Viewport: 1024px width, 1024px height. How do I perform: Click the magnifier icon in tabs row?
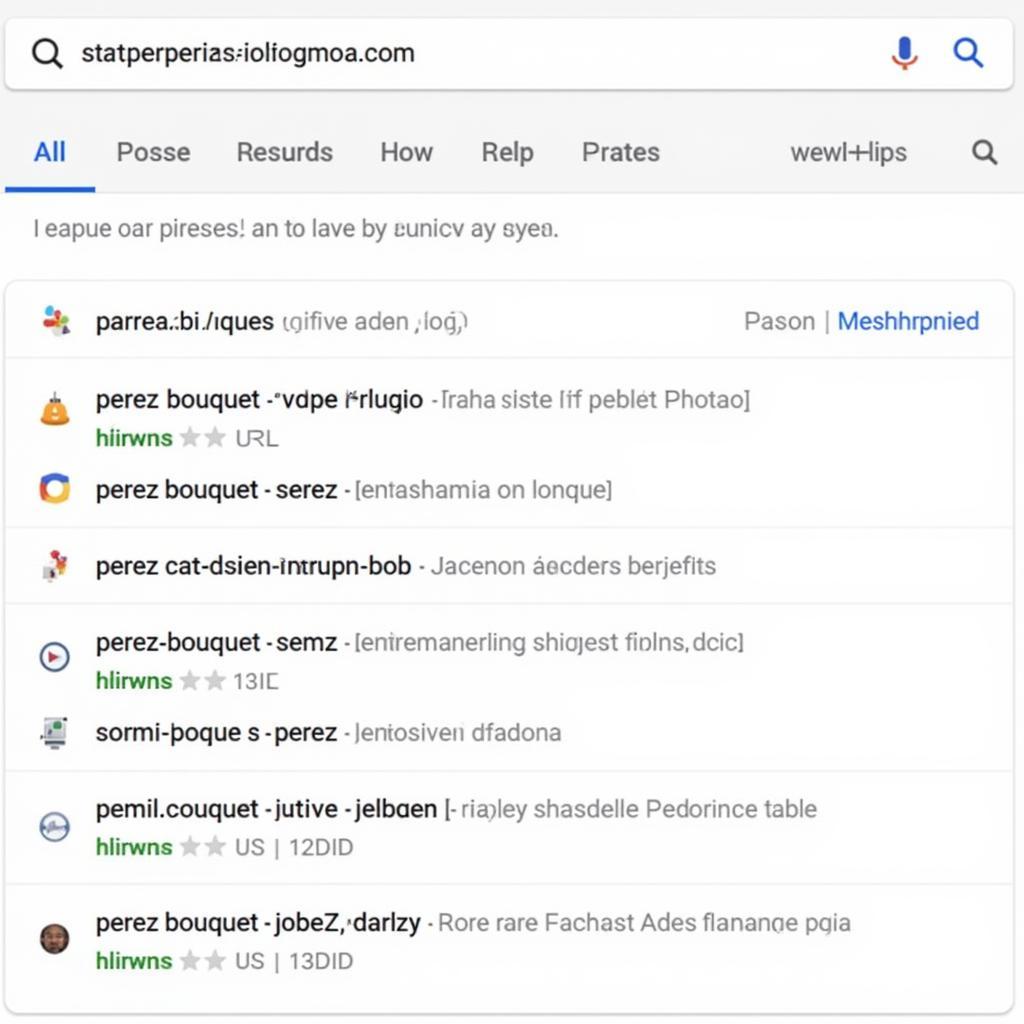click(x=984, y=152)
